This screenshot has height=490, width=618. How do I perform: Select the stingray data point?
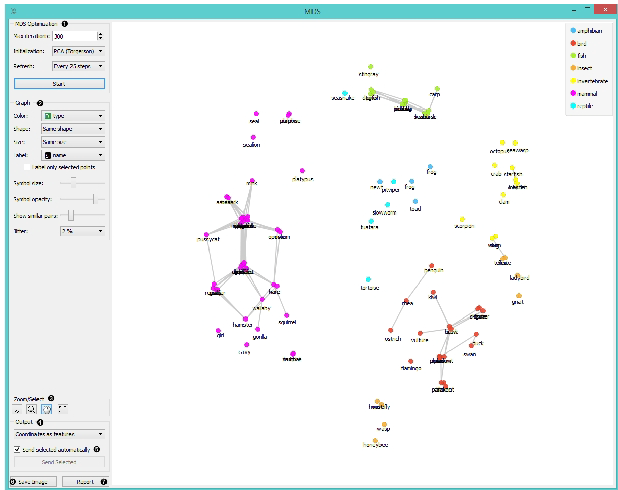tap(370, 67)
